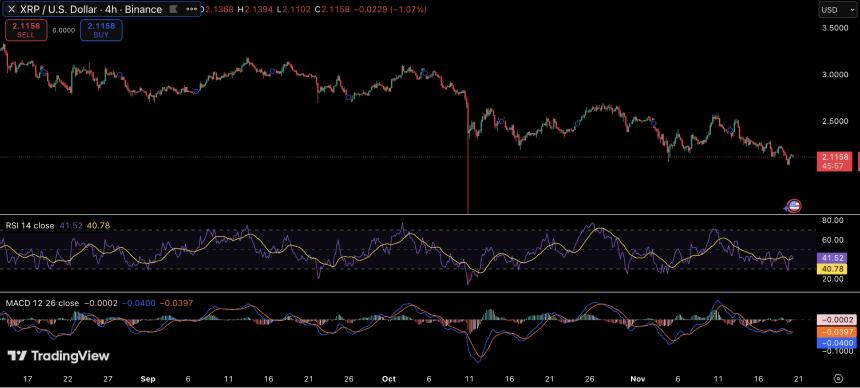Click the Oct label on time axis
The height and width of the screenshot is (388, 860).
point(389,379)
